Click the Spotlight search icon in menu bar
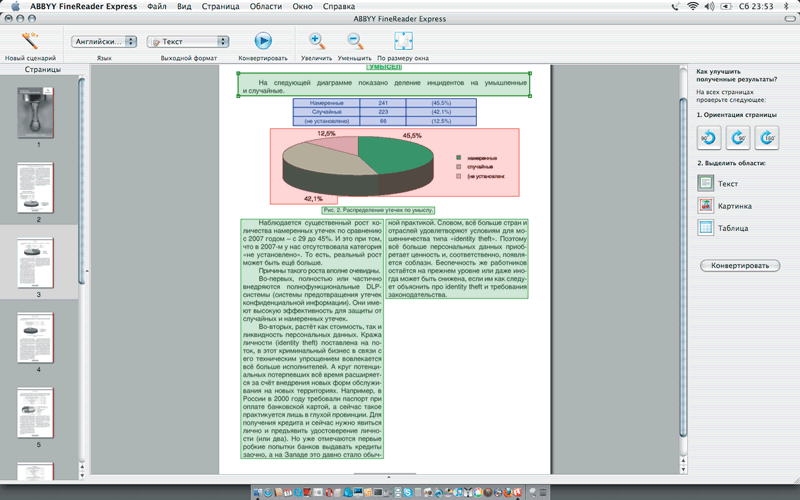Viewport: 800px width, 500px height. tap(787, 6)
